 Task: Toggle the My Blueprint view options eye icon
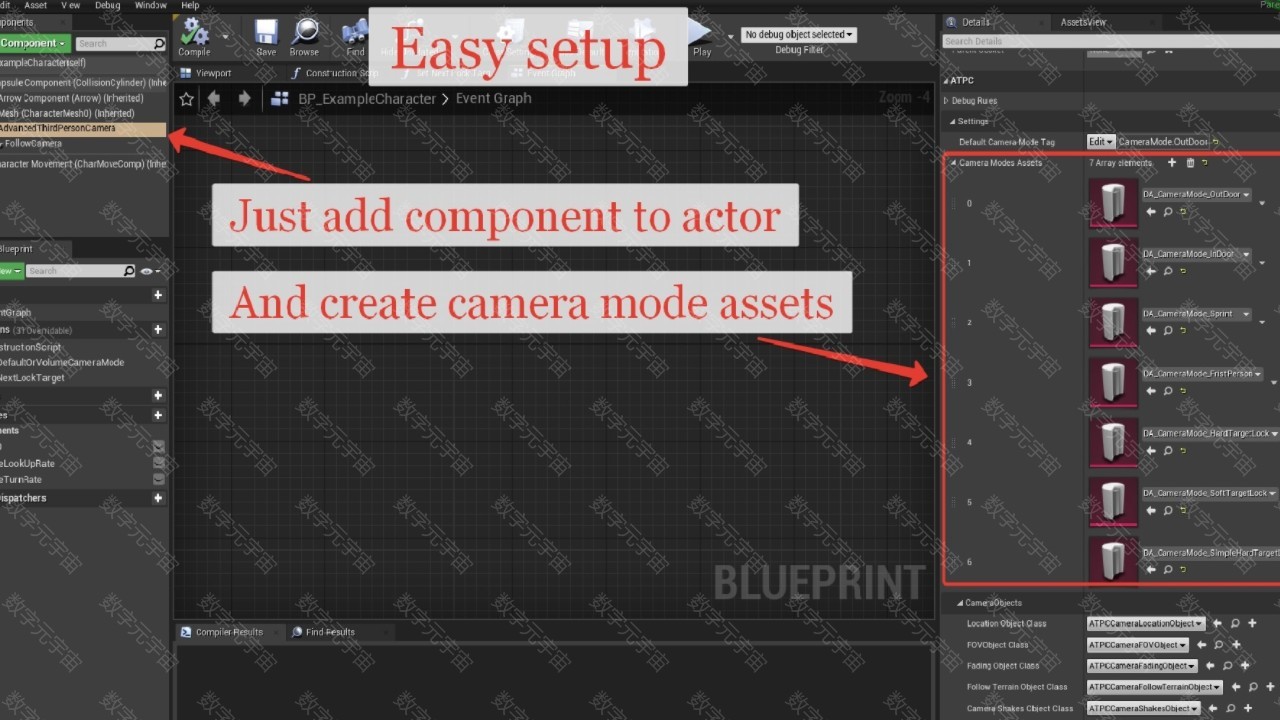148,271
